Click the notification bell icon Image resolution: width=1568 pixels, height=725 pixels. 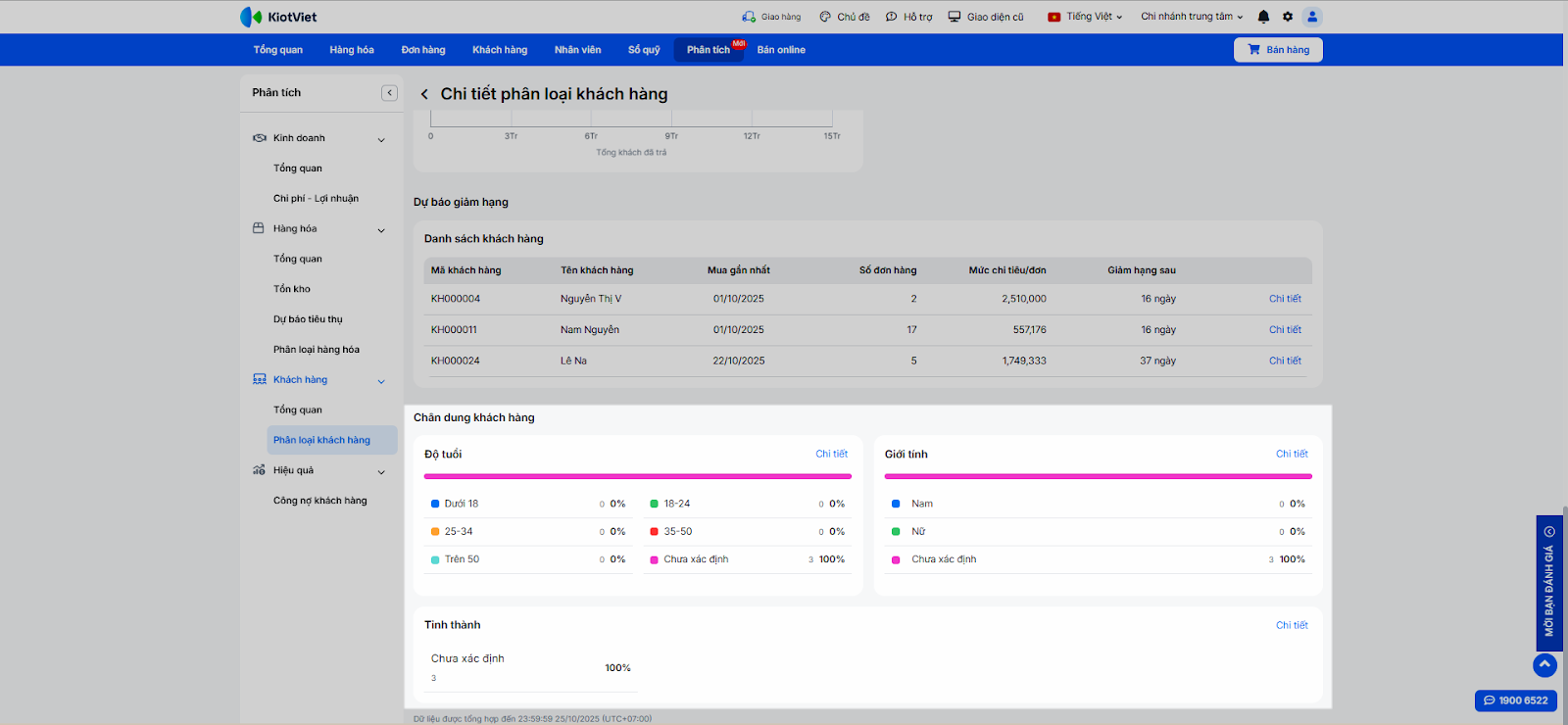pos(1263,17)
